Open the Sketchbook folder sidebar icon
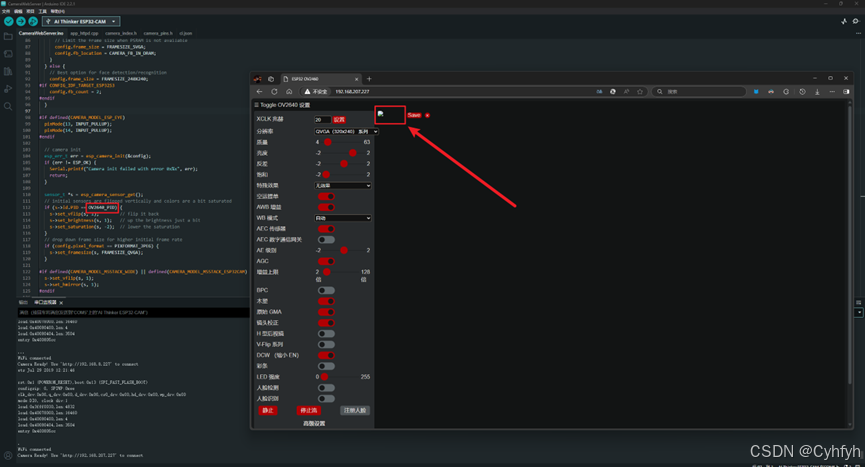The image size is (865, 467). [8, 37]
